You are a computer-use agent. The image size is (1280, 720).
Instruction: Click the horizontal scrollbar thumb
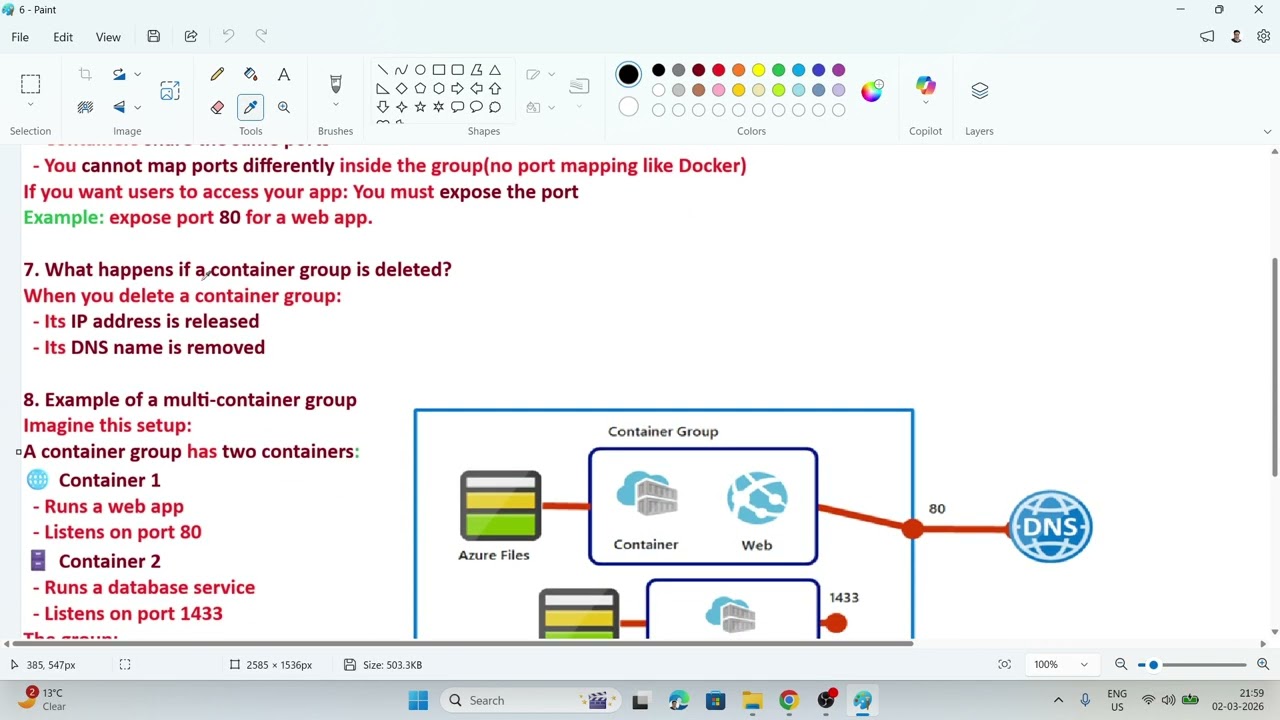[465, 643]
